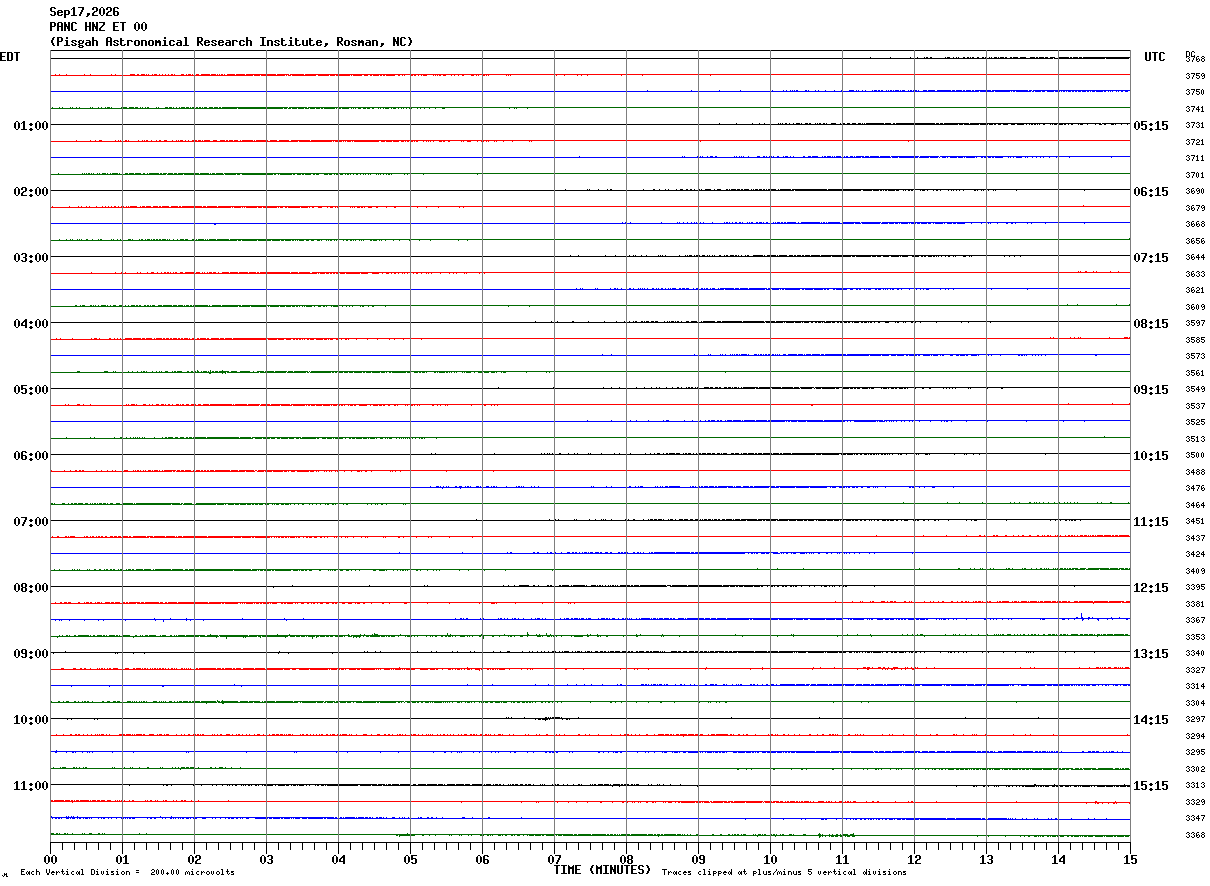Click the blue spike near minute 14

pos(1082,616)
